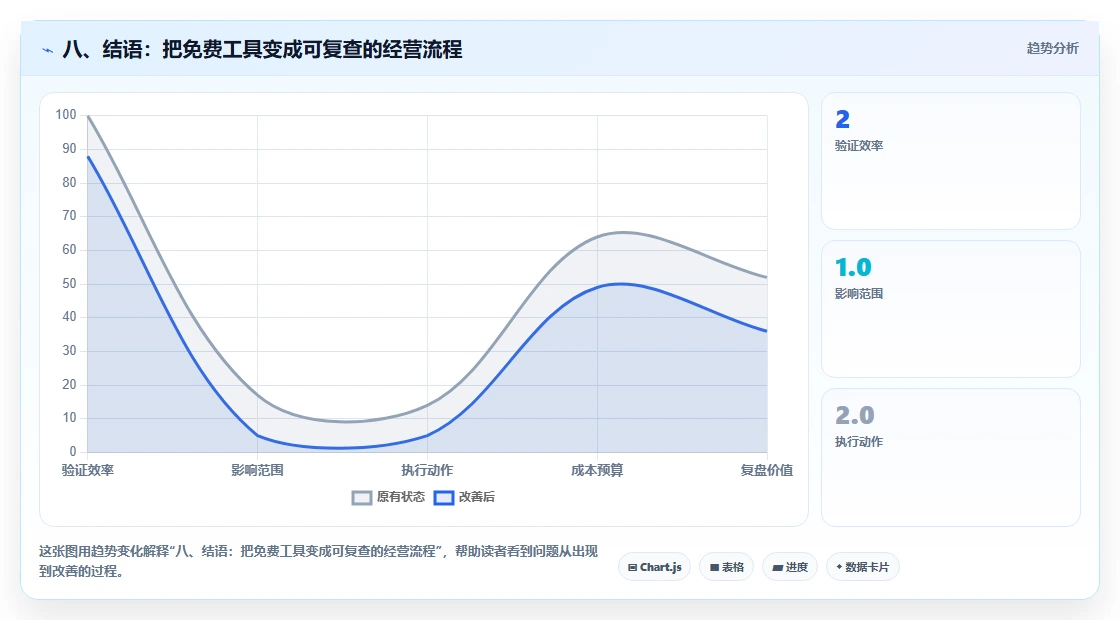Screen dimensions: 1120x620
Task: Click the 成本预算 x-axis label
Action: tap(597, 470)
